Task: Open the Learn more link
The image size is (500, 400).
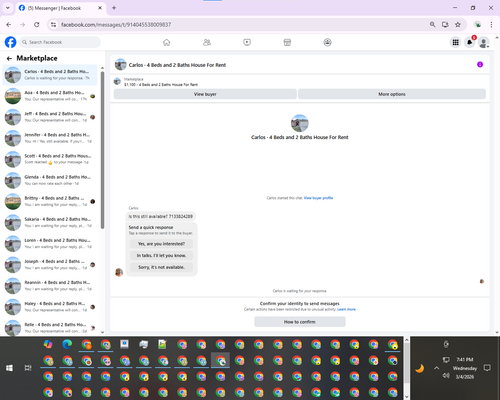Action: click(x=346, y=309)
